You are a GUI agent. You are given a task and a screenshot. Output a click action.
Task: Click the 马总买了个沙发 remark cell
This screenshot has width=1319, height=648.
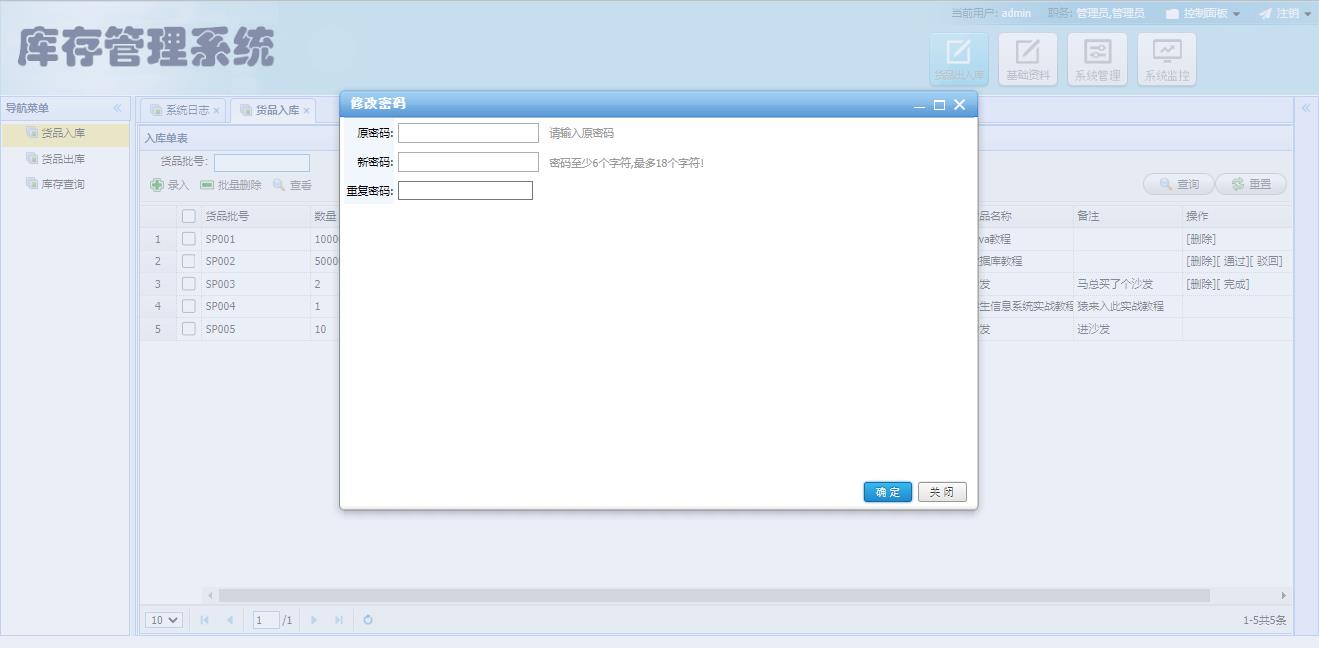click(x=1128, y=284)
